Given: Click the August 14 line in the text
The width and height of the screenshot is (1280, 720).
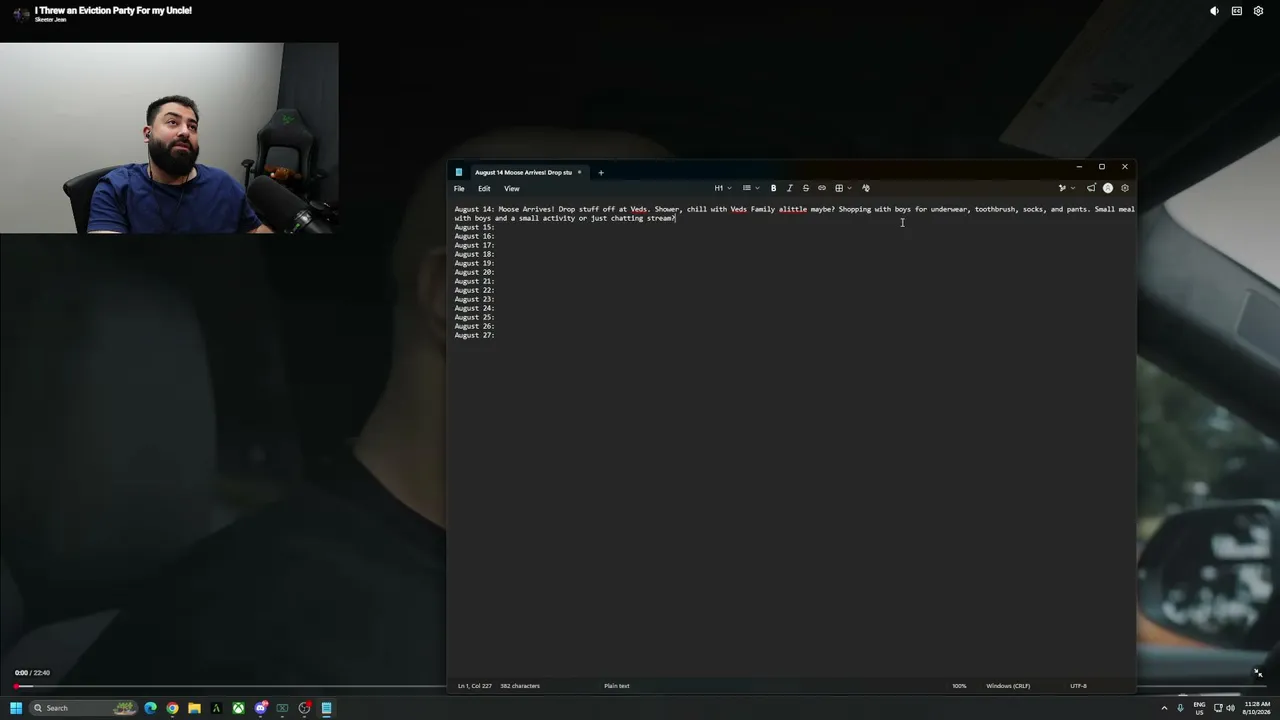Looking at the screenshot, I should (795, 213).
